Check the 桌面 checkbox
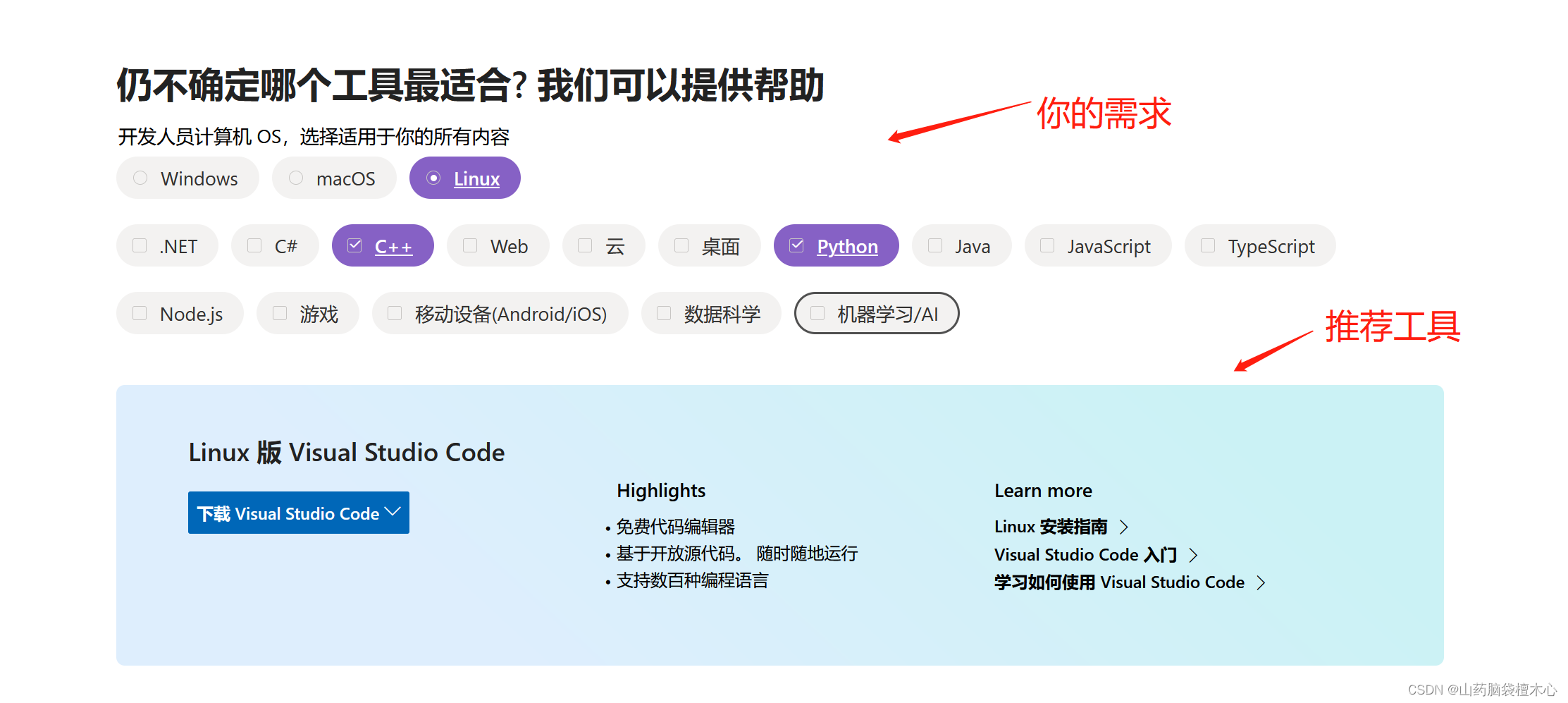Viewport: 1568px width, 703px height. click(x=710, y=246)
